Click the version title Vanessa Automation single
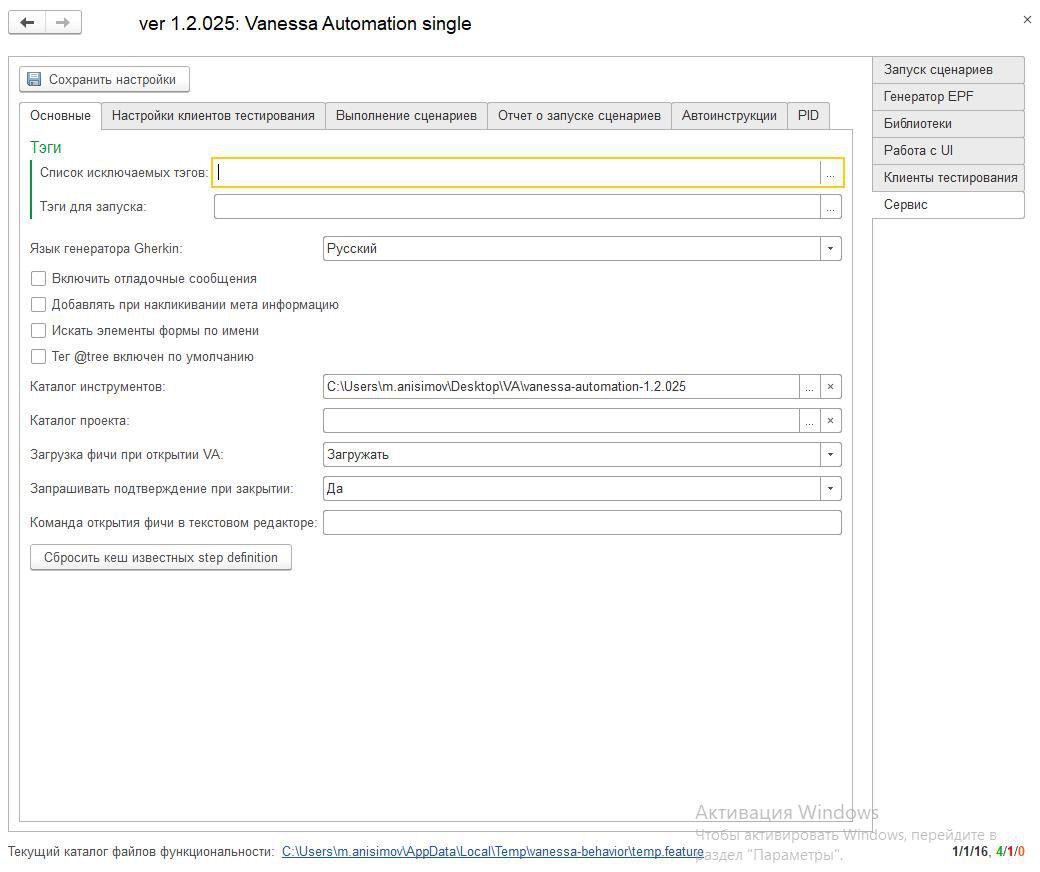 (x=305, y=23)
